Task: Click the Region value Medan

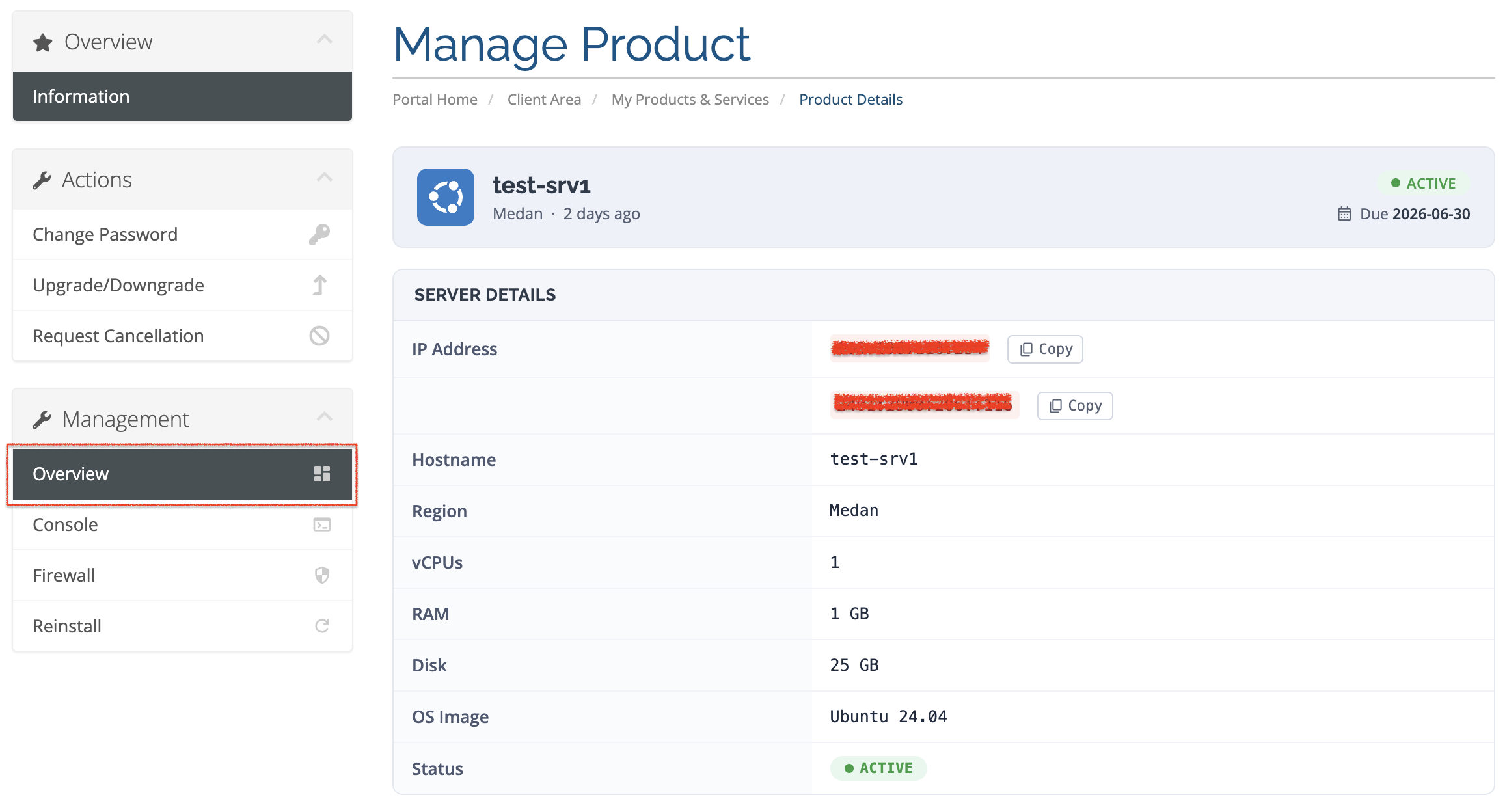Action: (854, 511)
